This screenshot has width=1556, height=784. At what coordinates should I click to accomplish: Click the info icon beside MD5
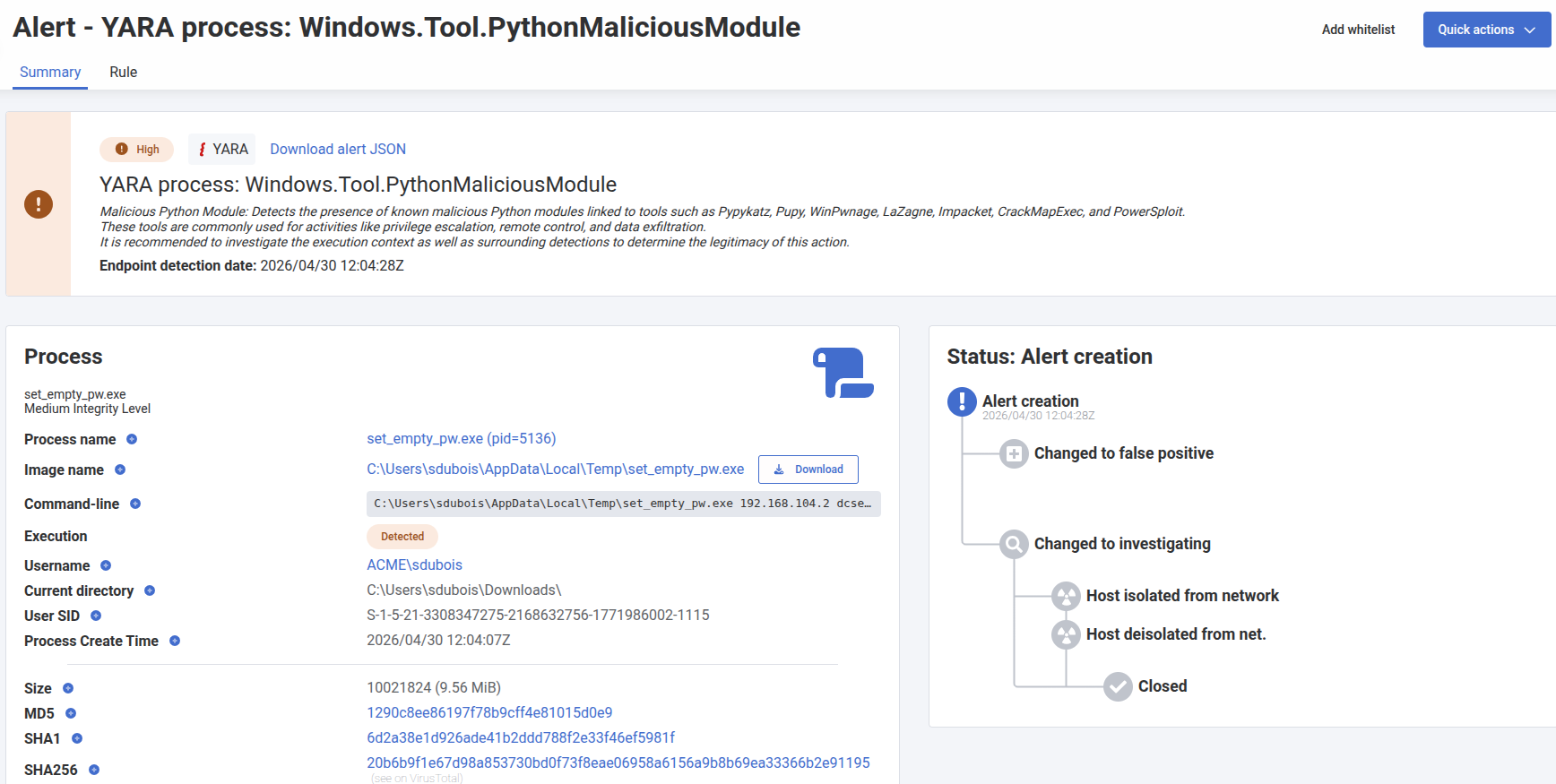tap(71, 713)
